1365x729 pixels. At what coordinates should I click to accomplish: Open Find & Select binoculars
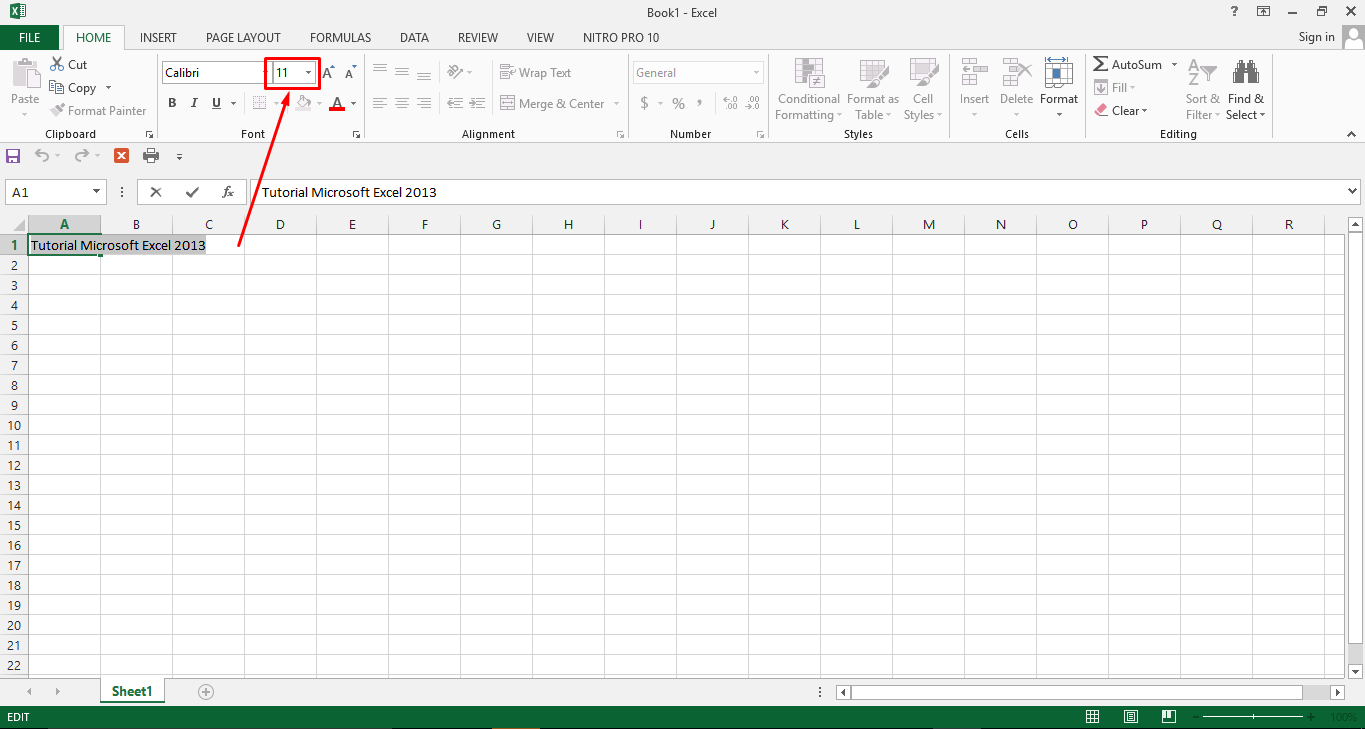1245,90
